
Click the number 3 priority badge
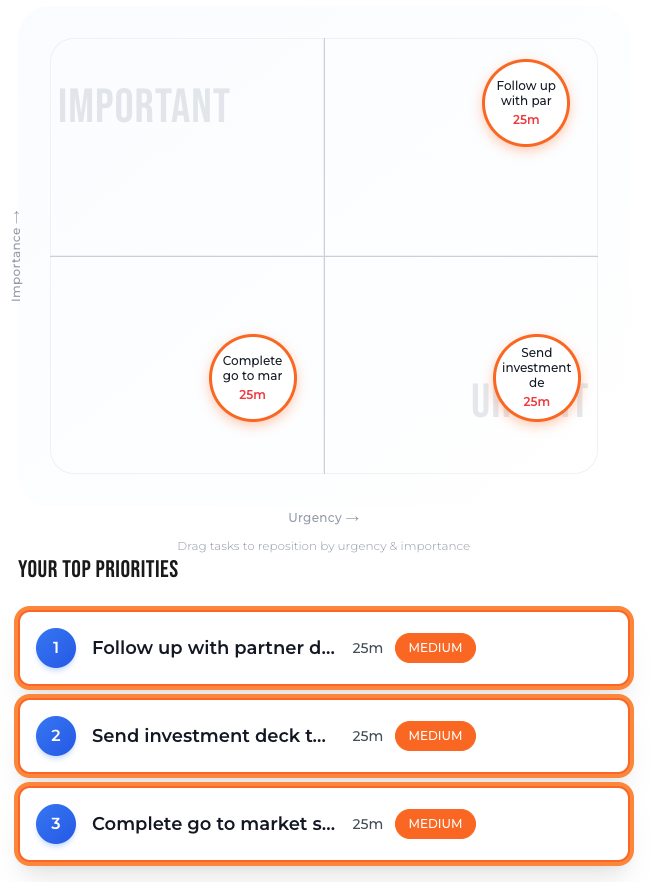(x=56, y=824)
